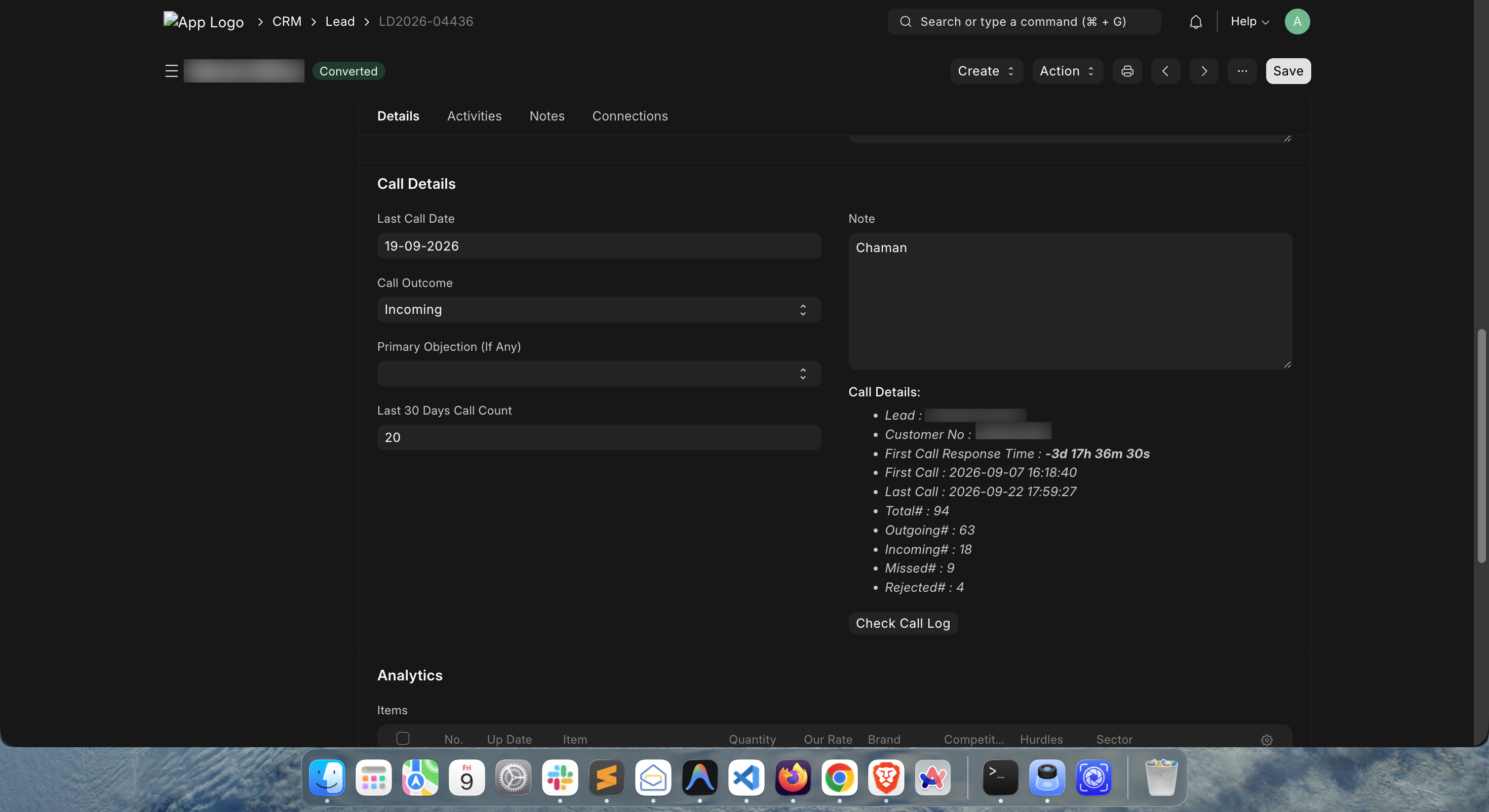Click the page vertical scrollbar

point(1481,445)
